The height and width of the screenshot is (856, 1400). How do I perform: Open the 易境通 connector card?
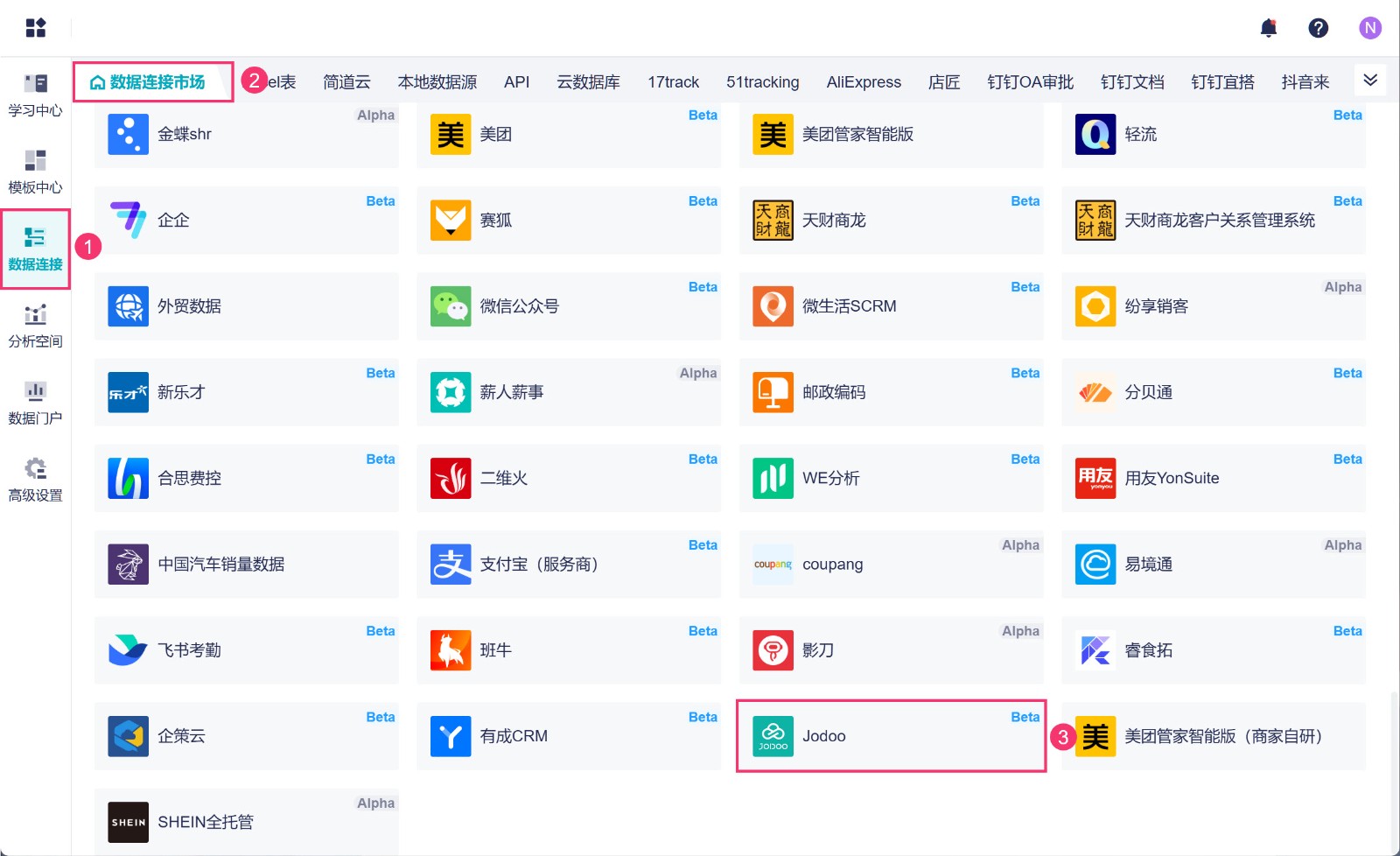pos(1214,565)
